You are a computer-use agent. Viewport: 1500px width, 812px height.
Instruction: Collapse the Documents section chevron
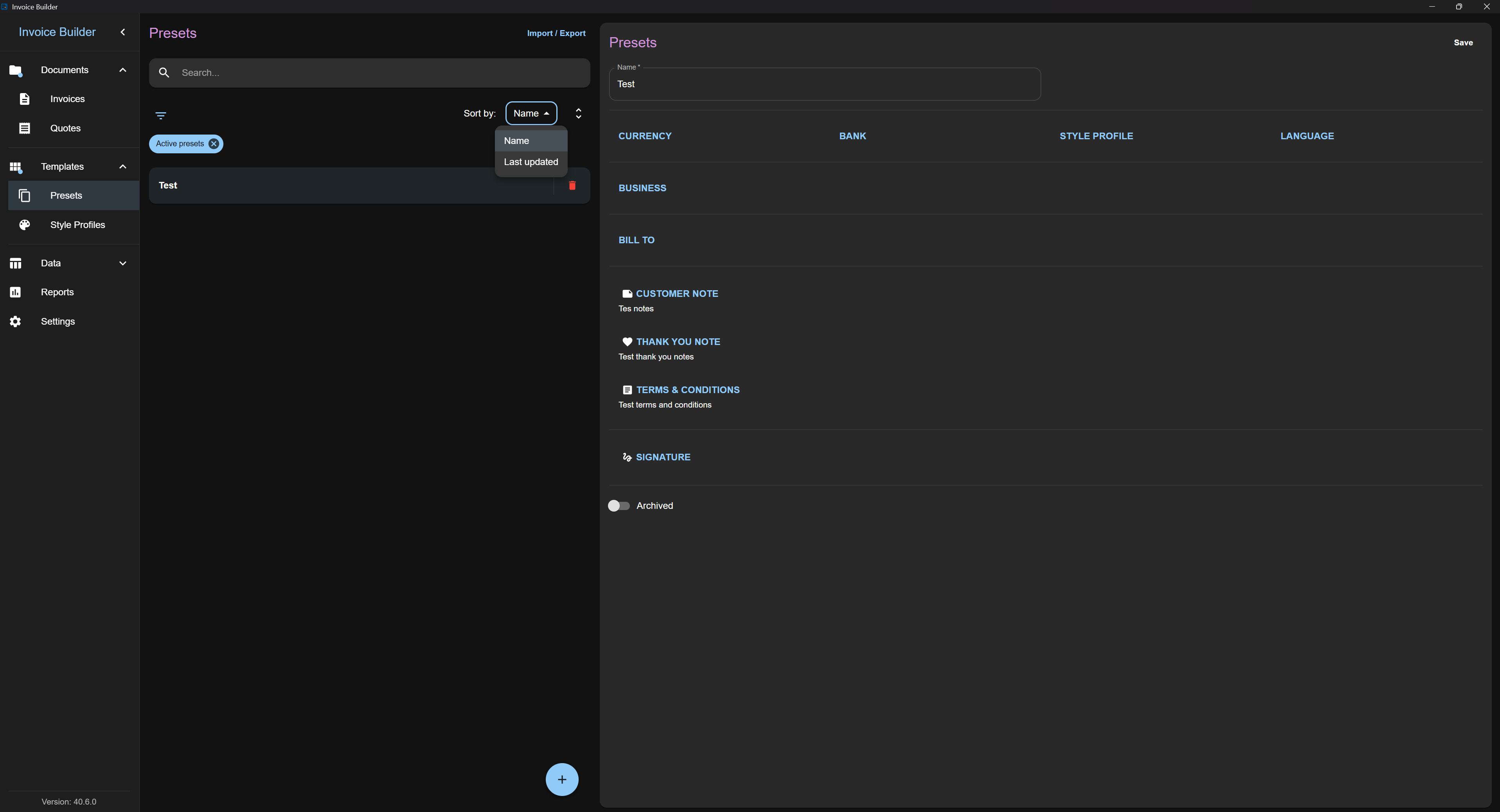click(x=122, y=70)
